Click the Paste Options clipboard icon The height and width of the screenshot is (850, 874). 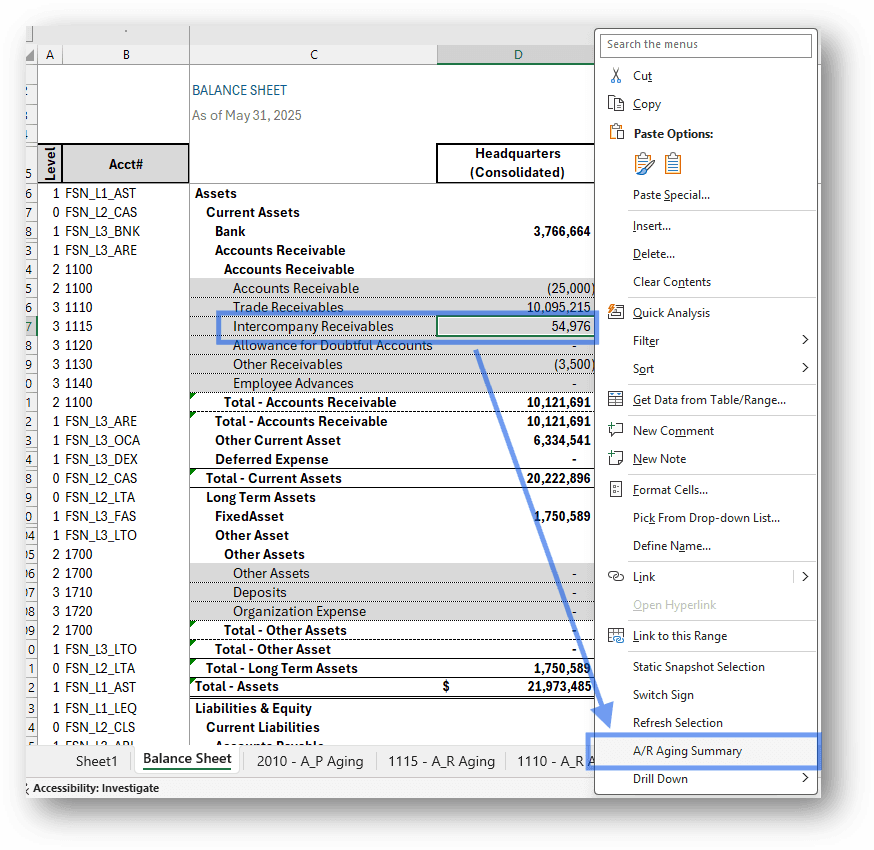point(616,132)
